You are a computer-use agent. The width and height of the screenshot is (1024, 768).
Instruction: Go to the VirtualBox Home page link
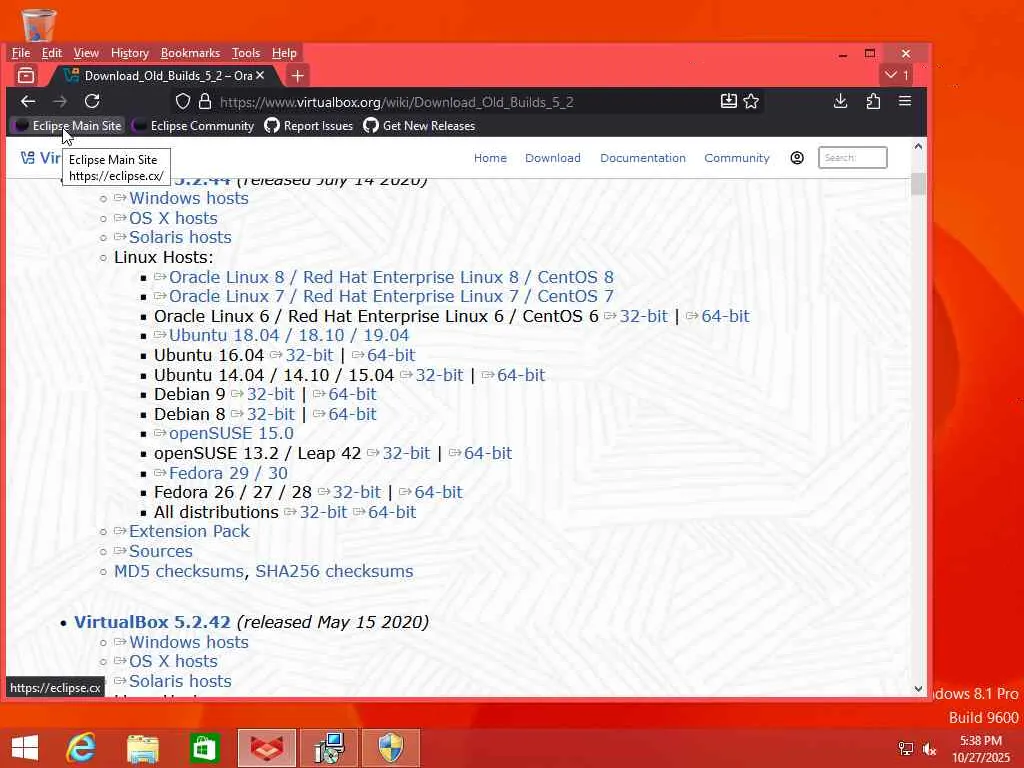(490, 158)
